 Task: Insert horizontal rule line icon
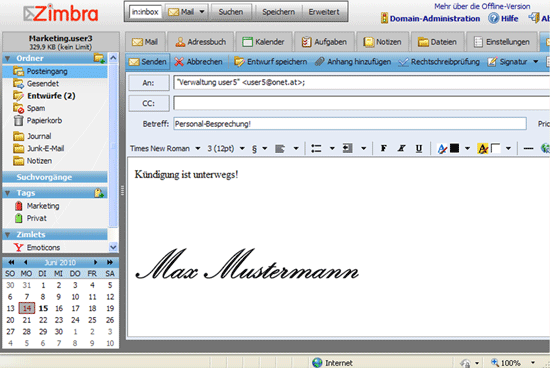click(528, 149)
